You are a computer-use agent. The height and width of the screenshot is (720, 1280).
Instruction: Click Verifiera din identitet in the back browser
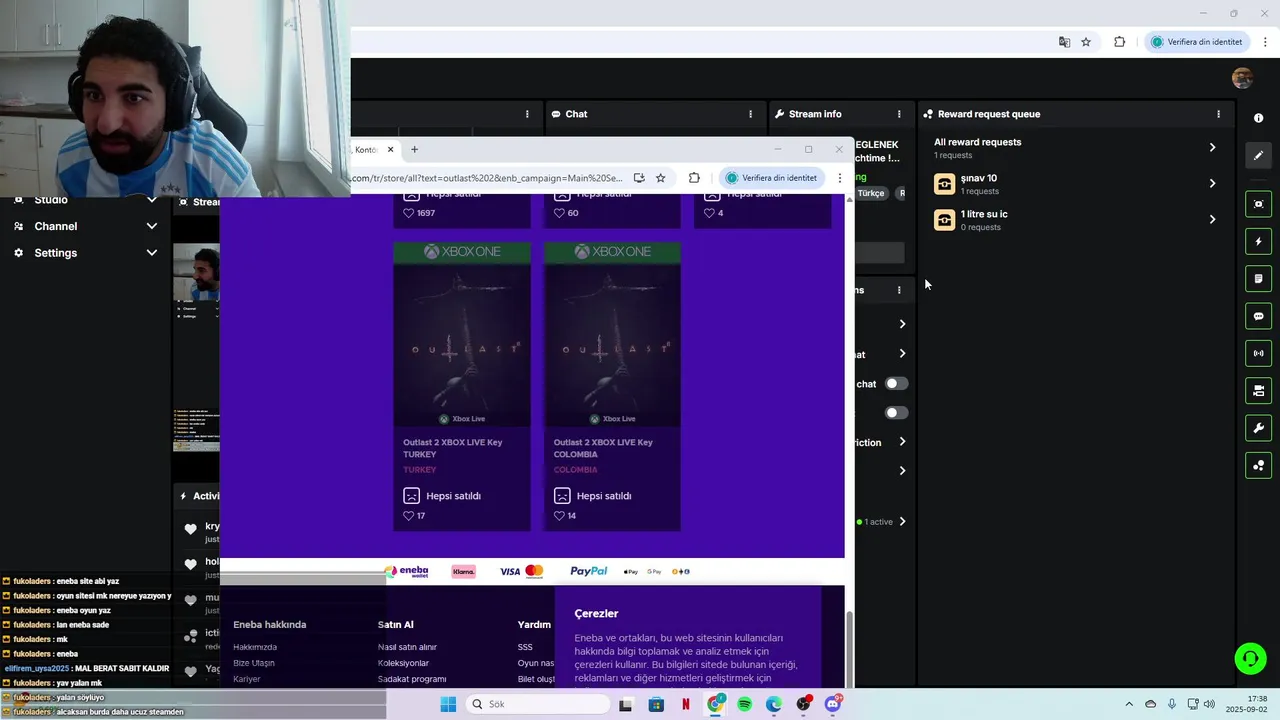pyautogui.click(x=1196, y=42)
